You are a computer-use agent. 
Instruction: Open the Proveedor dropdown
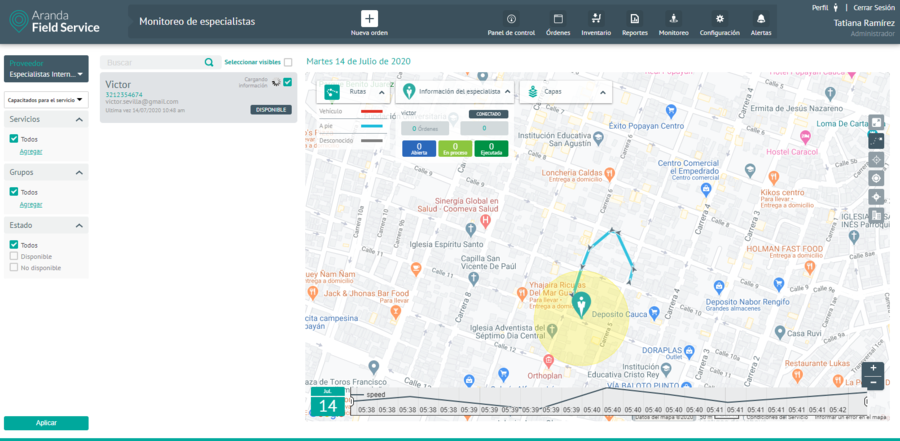click(46, 69)
